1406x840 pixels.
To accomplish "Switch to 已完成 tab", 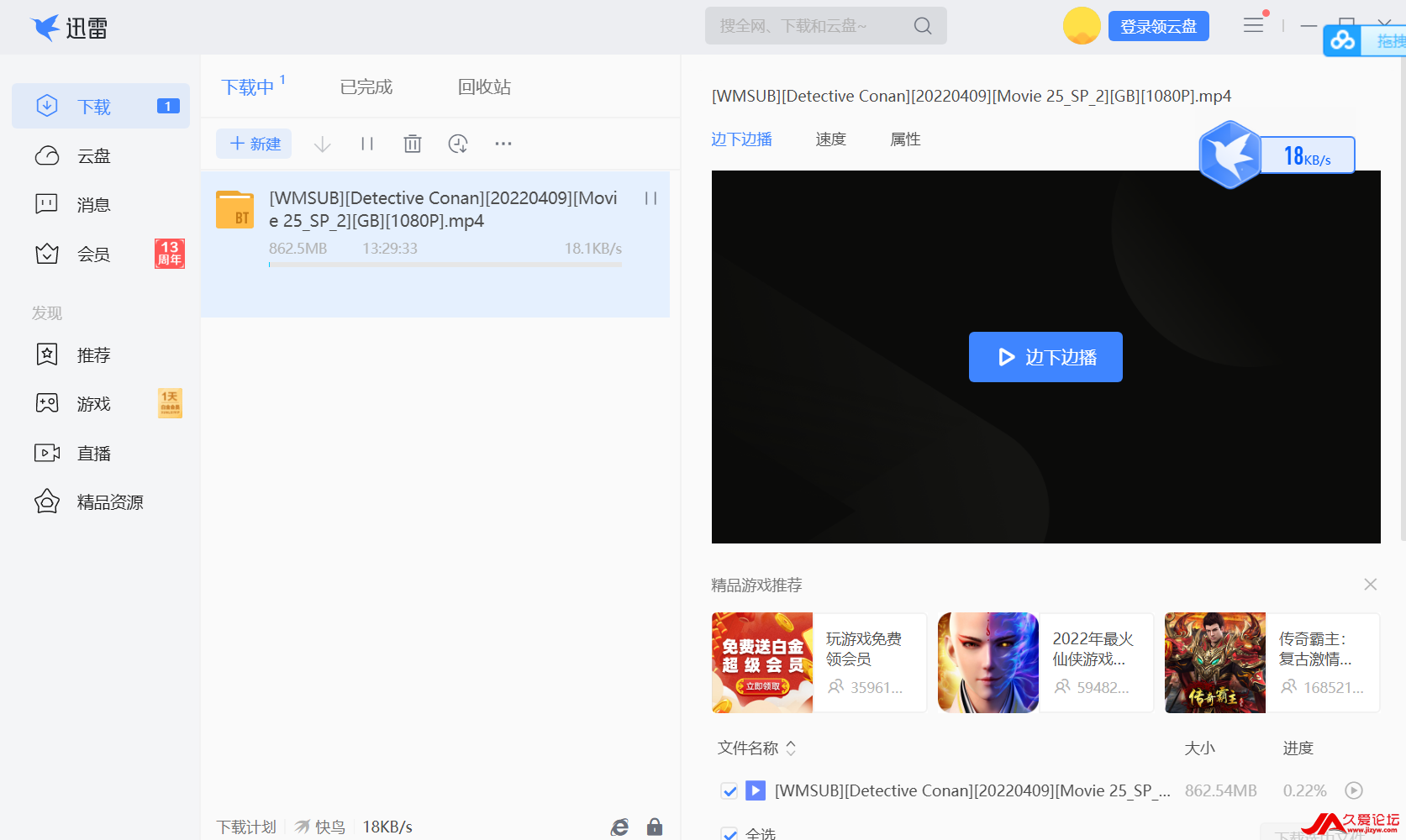I will [x=366, y=87].
